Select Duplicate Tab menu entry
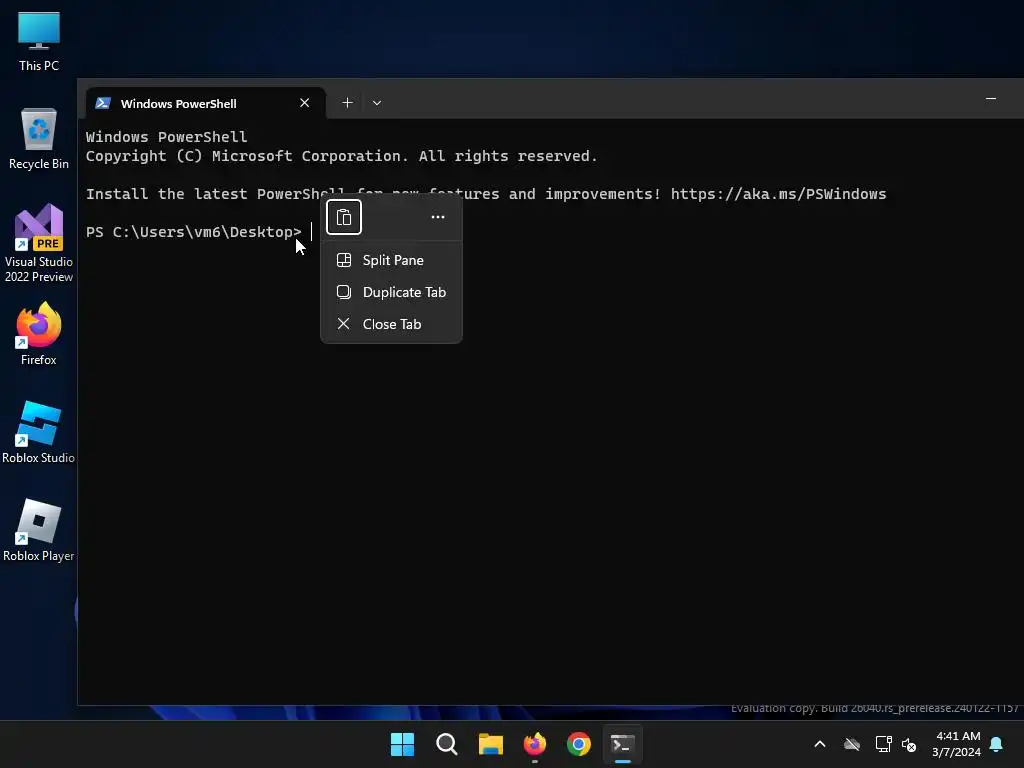Viewport: 1024px width, 768px height. pos(391,292)
